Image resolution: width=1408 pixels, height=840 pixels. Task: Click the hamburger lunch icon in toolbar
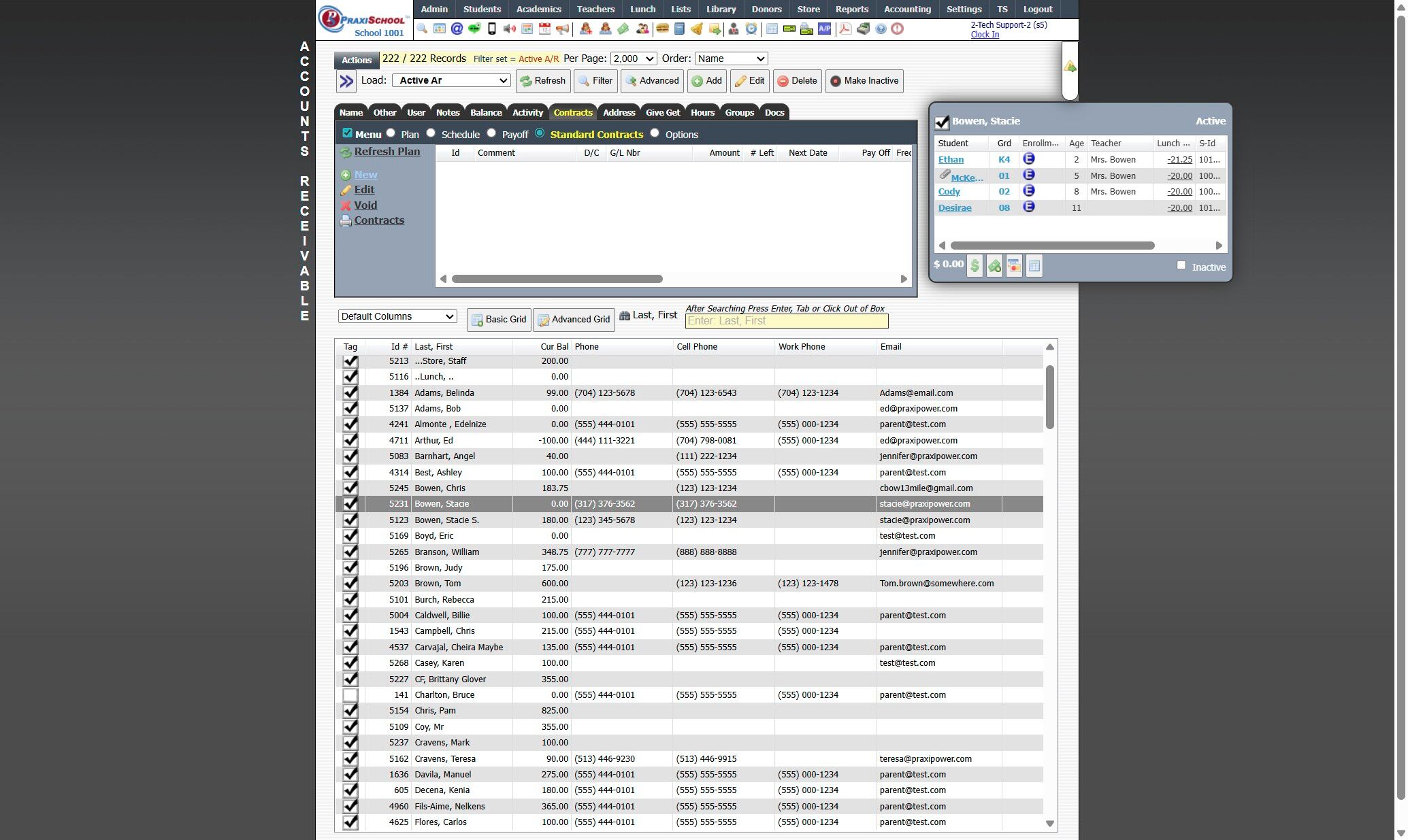(661, 29)
